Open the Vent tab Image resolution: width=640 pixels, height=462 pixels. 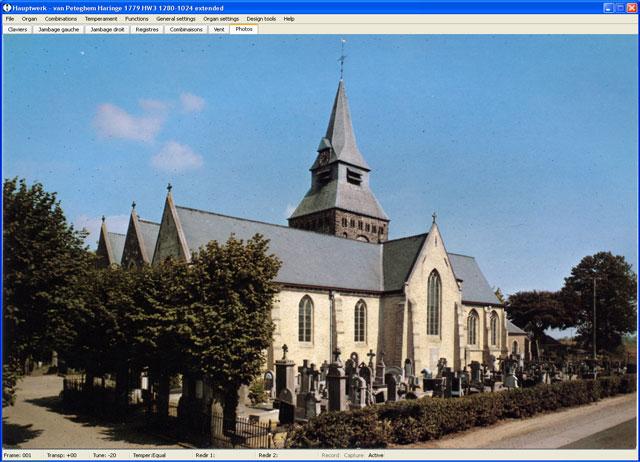pyautogui.click(x=219, y=29)
